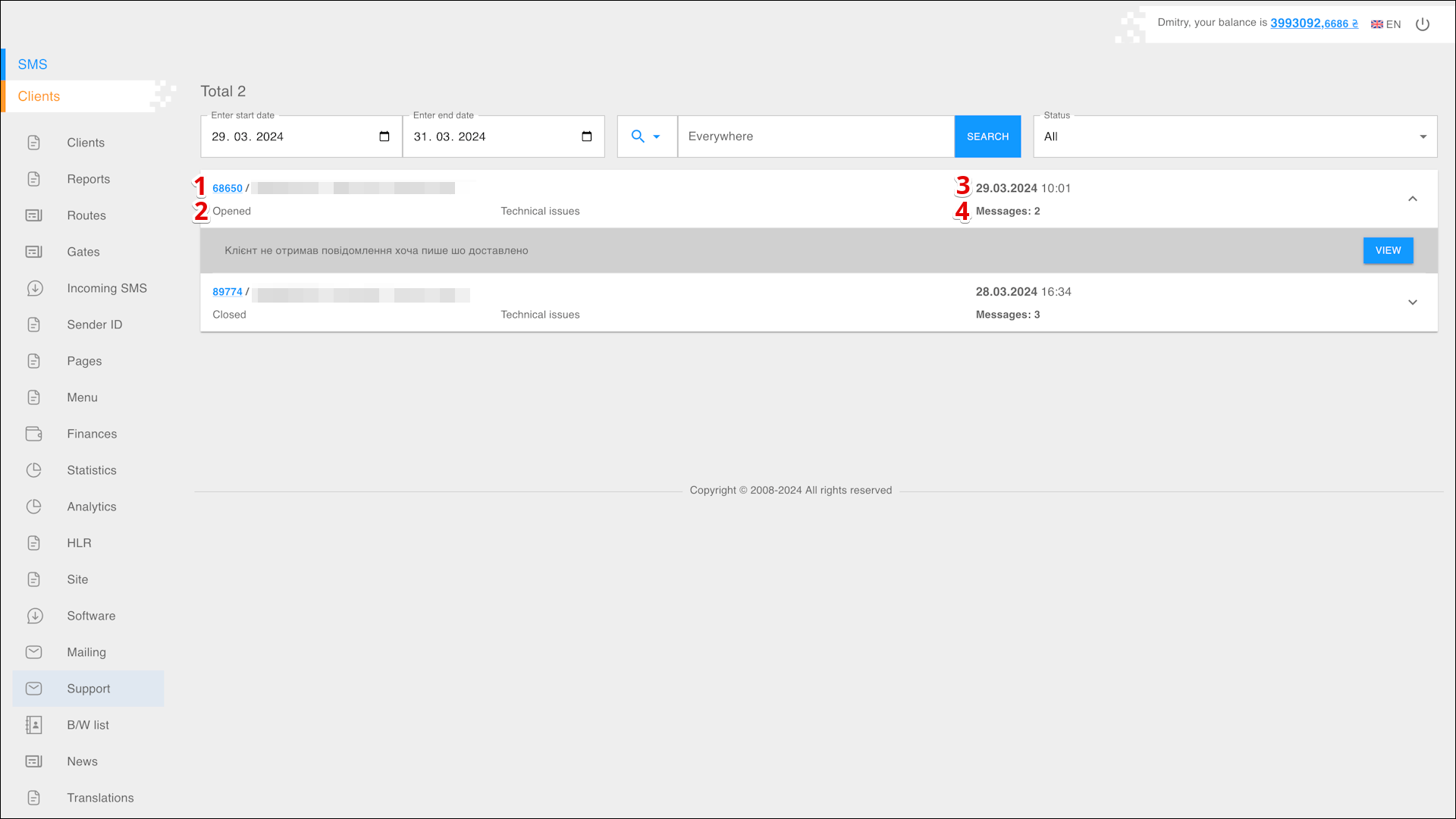Click the Finances wallet icon

pos(34,434)
